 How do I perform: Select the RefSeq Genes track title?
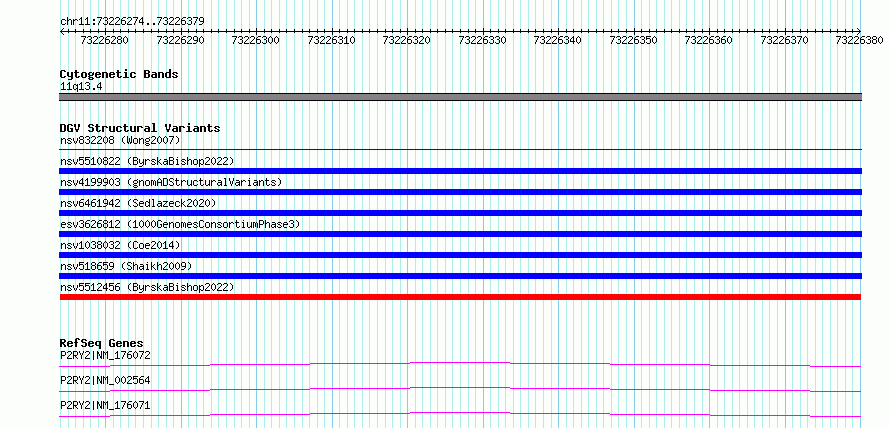(102, 343)
